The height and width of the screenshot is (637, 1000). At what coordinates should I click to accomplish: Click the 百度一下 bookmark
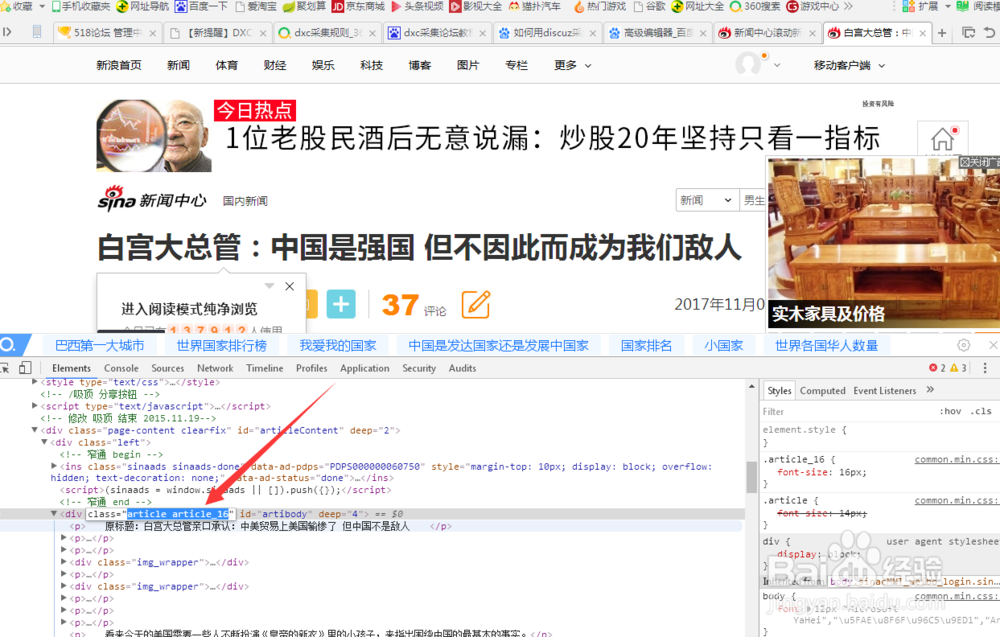202,6
